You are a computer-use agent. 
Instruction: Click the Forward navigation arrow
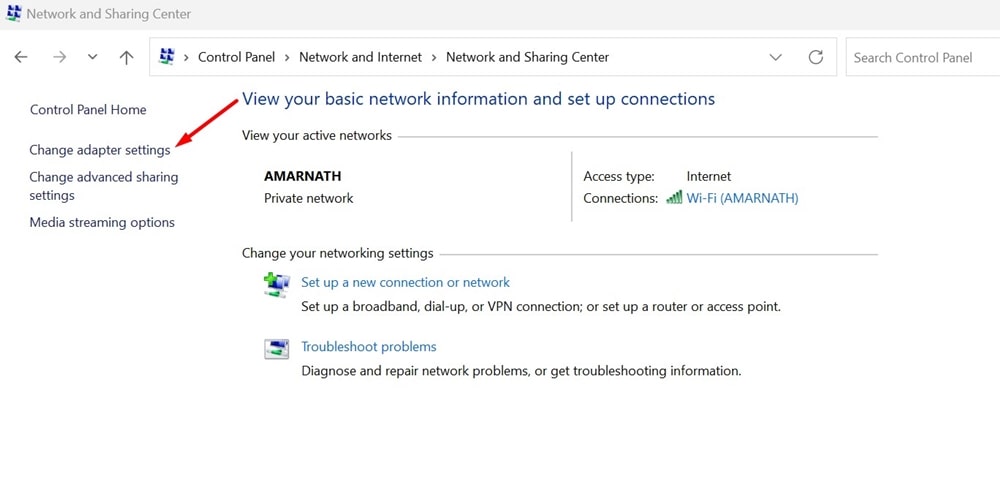[59, 58]
